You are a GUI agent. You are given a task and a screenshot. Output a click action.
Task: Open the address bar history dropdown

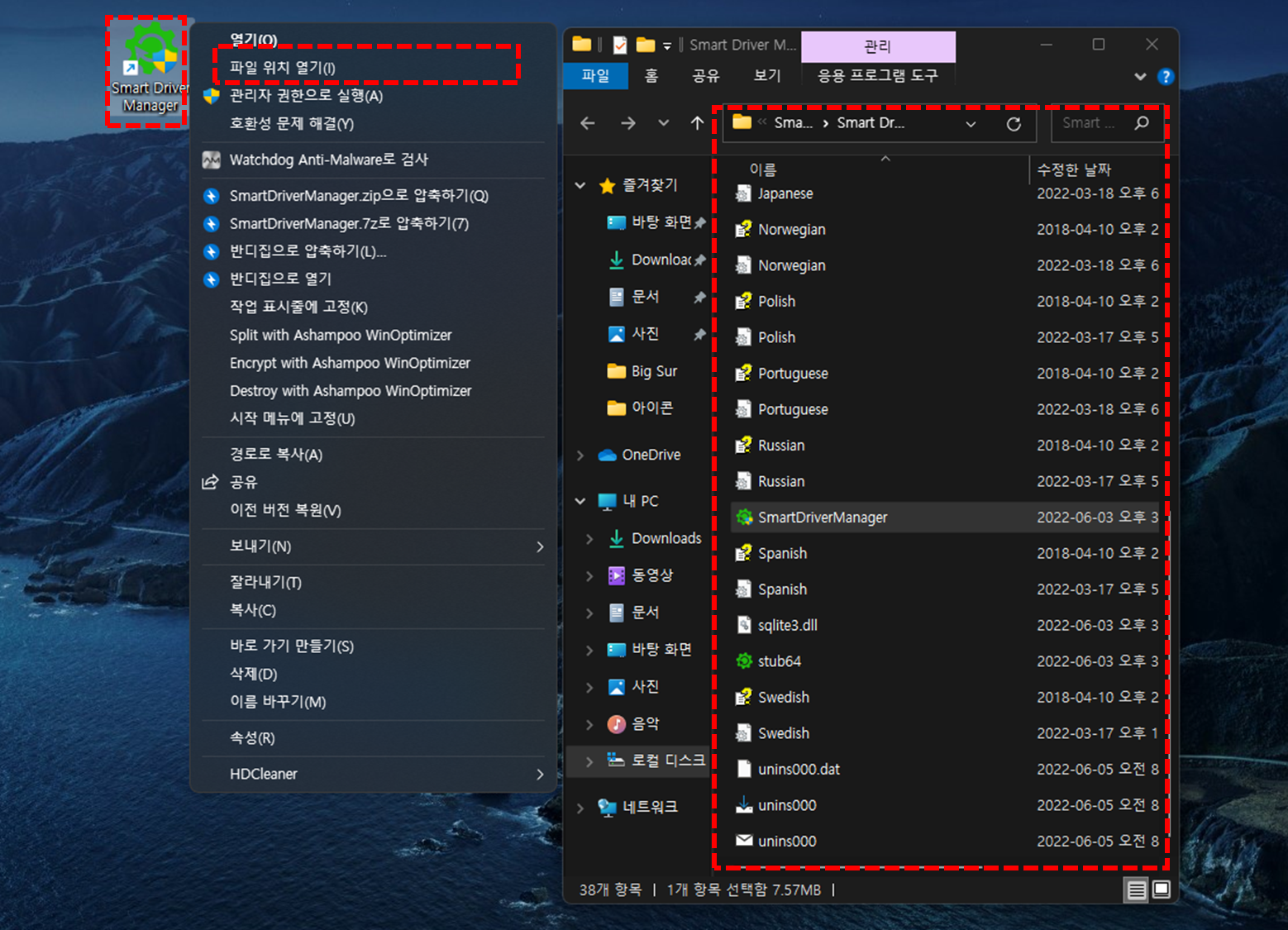[x=971, y=124]
